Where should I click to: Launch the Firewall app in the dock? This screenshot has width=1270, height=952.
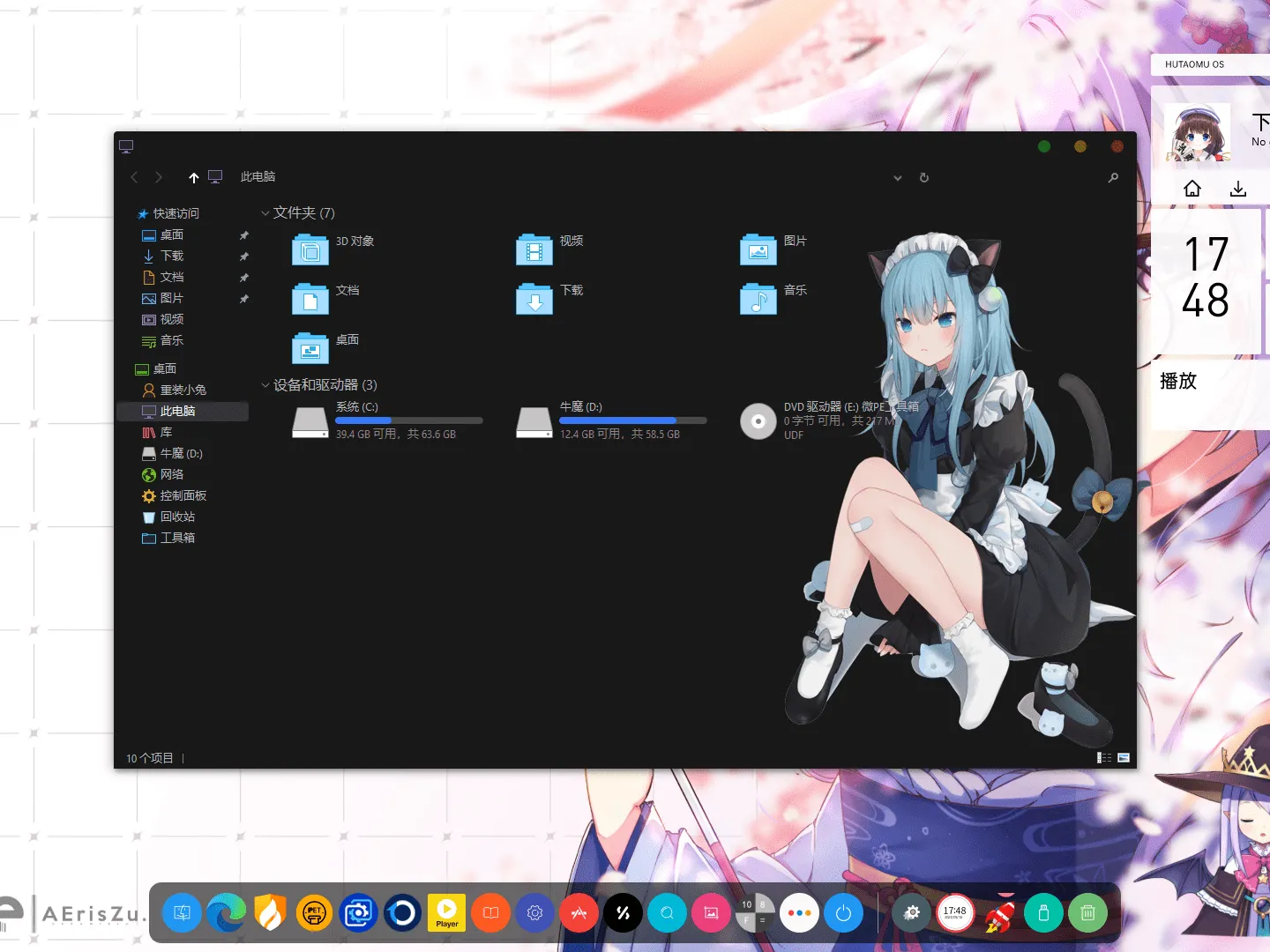pos(270,913)
